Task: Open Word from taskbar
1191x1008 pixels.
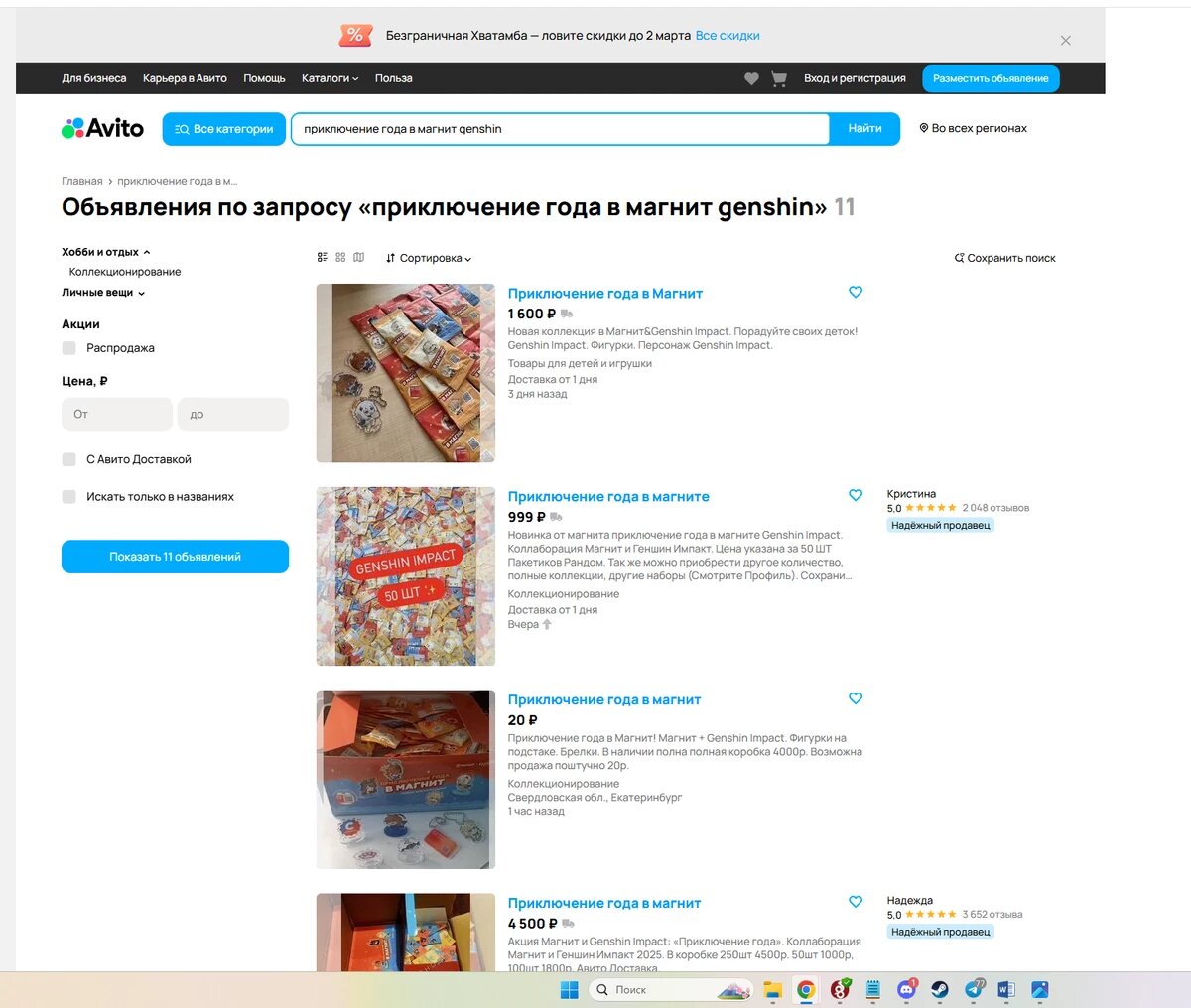Action: (1005, 990)
